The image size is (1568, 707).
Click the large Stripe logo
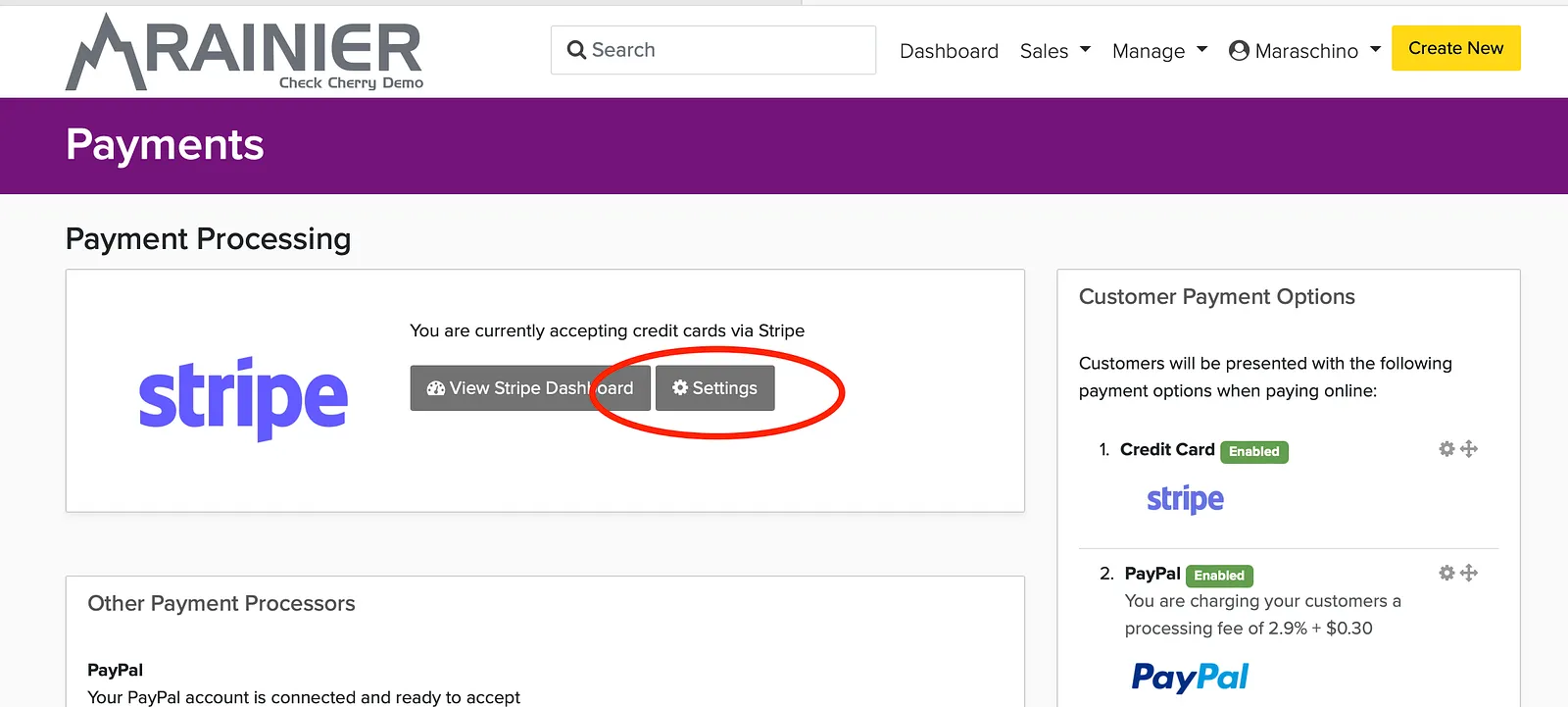pyautogui.click(x=243, y=397)
